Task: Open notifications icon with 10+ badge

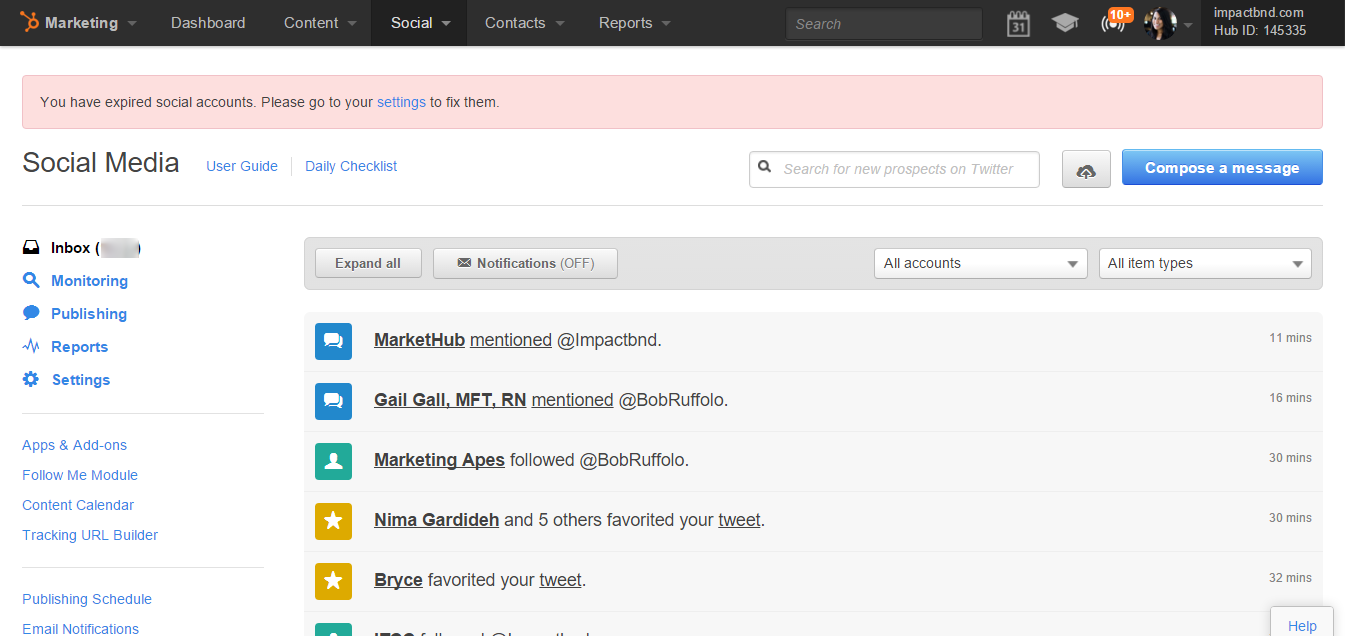Action: [x=1114, y=21]
